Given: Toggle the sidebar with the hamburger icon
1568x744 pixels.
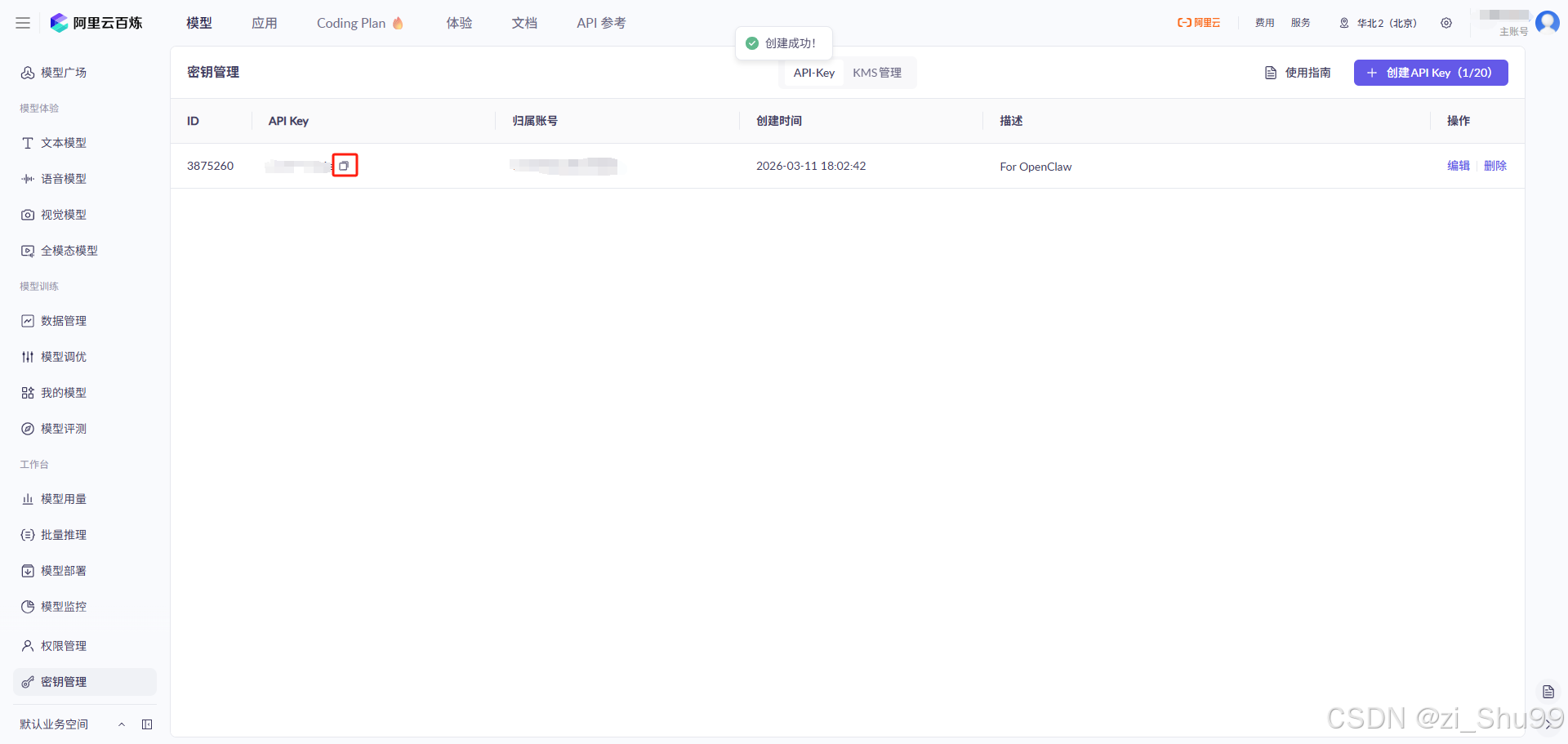Looking at the screenshot, I should [22, 23].
